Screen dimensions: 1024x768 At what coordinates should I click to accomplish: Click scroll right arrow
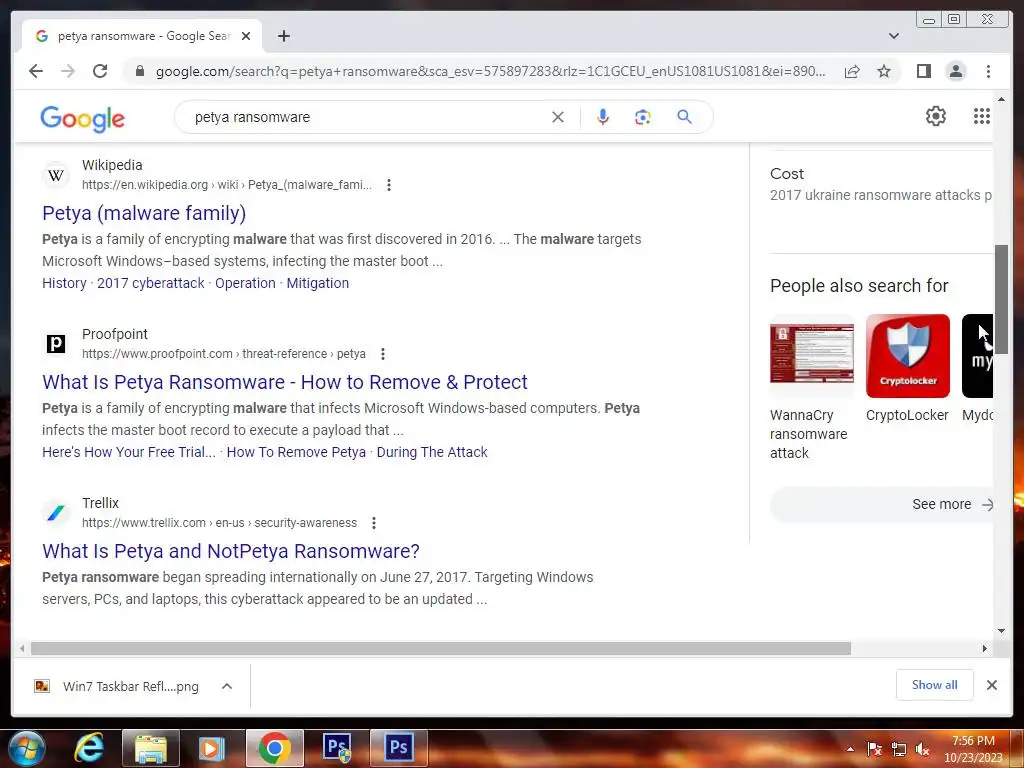tap(985, 648)
